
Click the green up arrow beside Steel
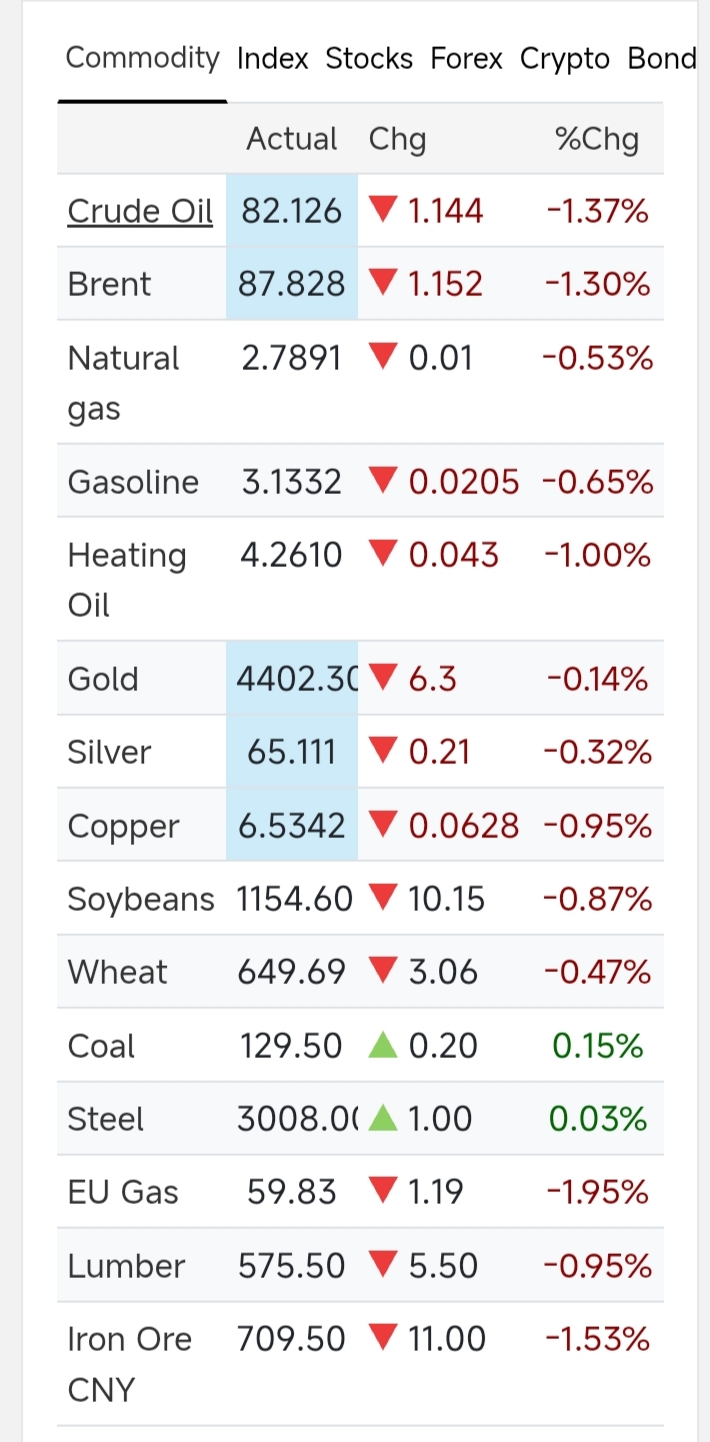tap(383, 1119)
